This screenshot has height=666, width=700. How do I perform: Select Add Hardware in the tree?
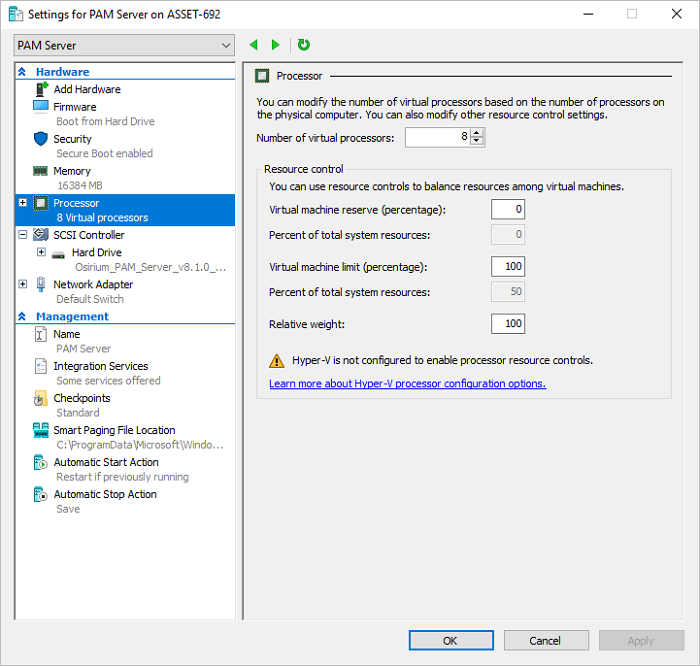coord(87,89)
